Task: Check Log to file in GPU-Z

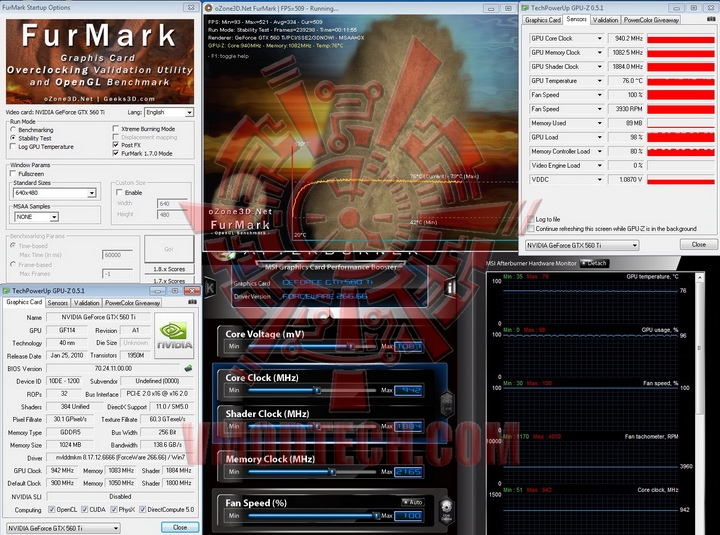Action: [531, 219]
